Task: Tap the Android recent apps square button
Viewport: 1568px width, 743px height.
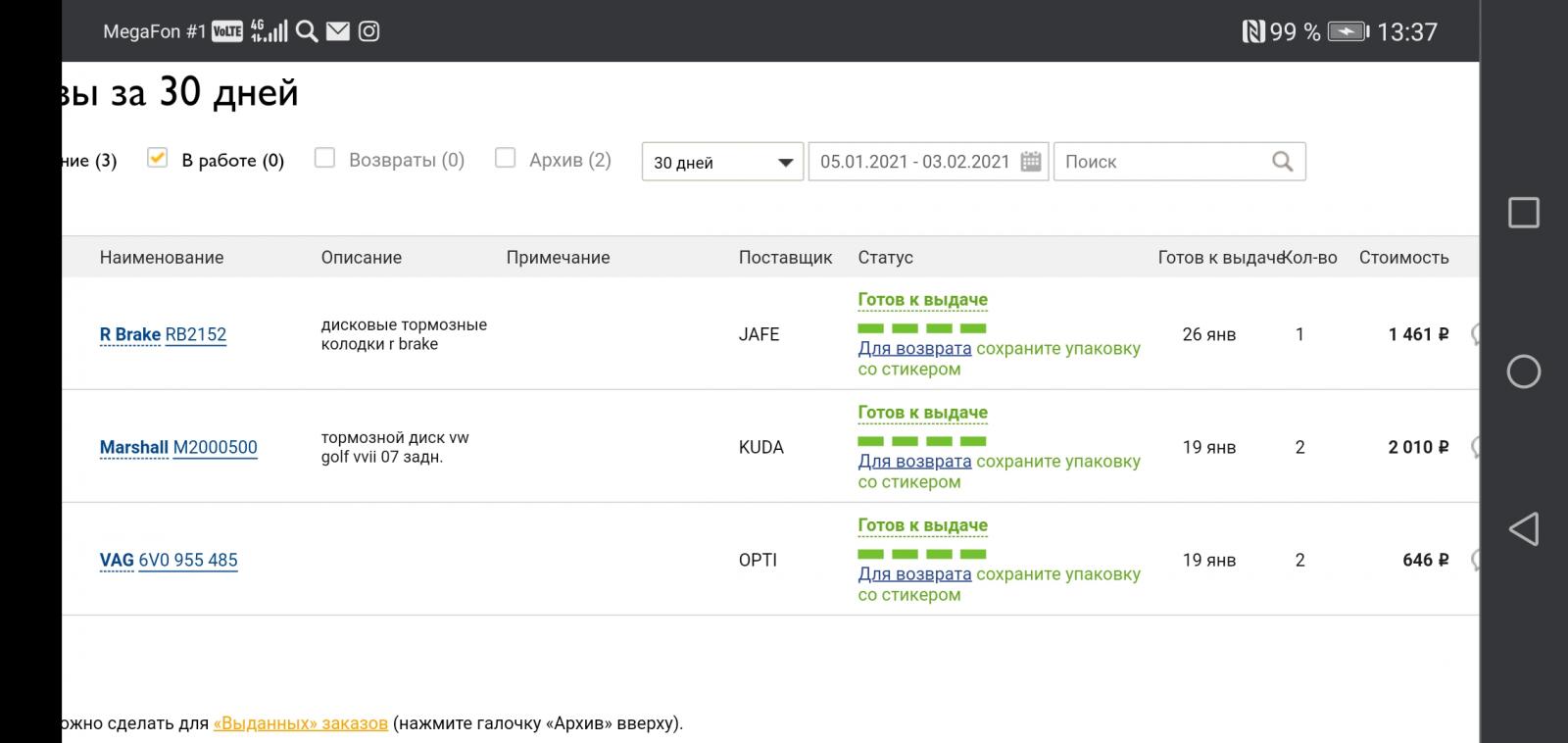Action: 1524,213
